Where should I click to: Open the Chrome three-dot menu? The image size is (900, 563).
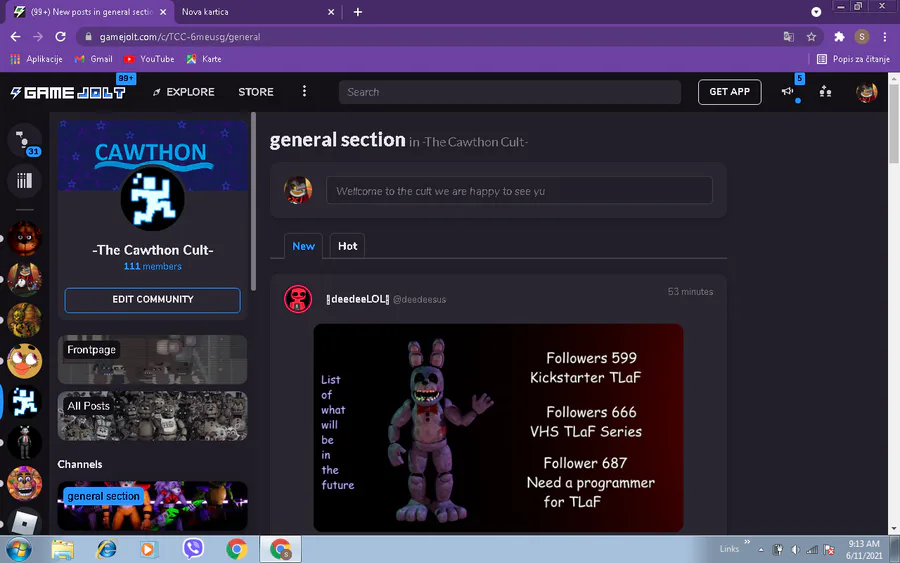885,37
